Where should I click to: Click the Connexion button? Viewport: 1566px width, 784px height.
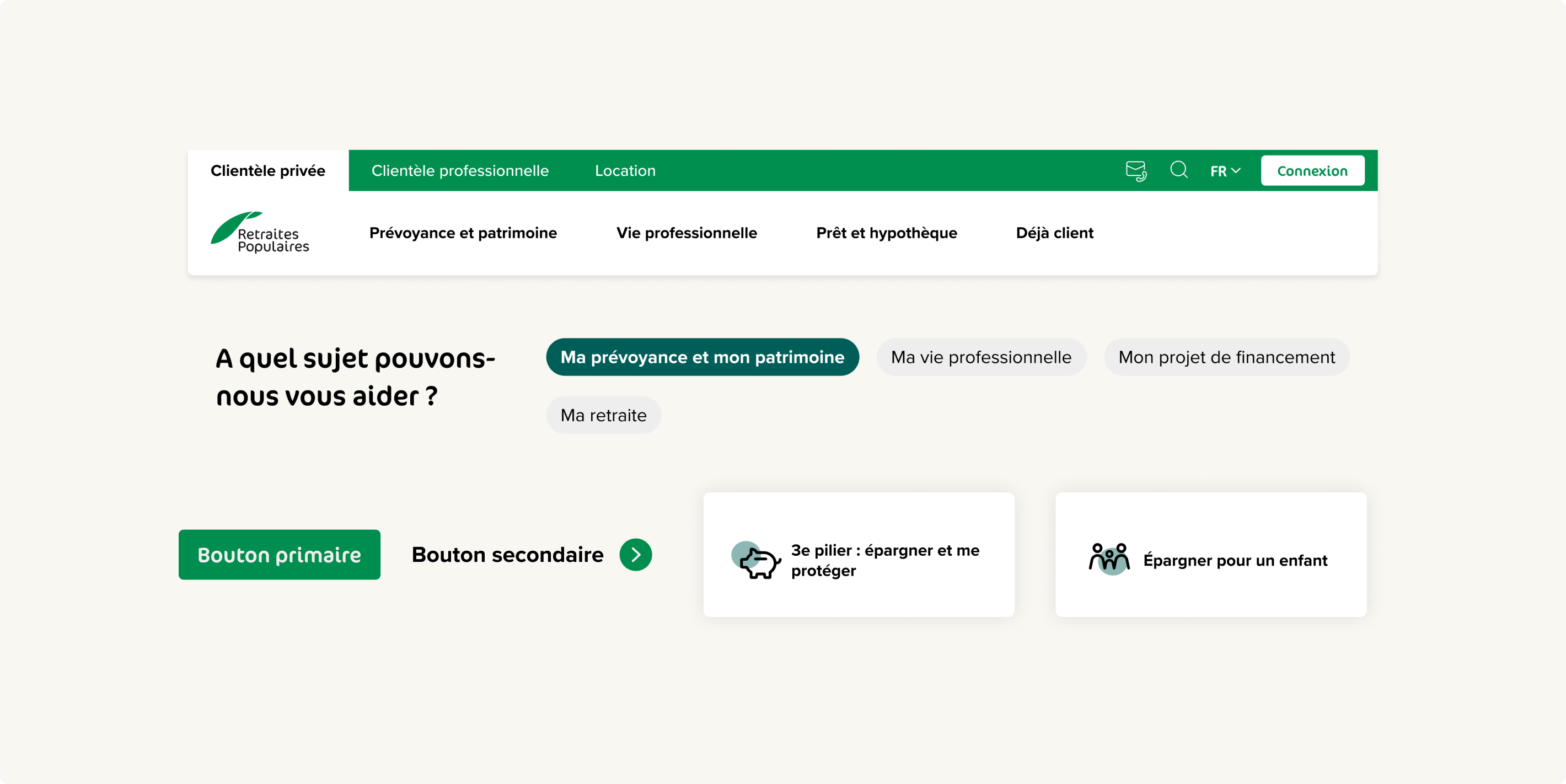pos(1312,171)
